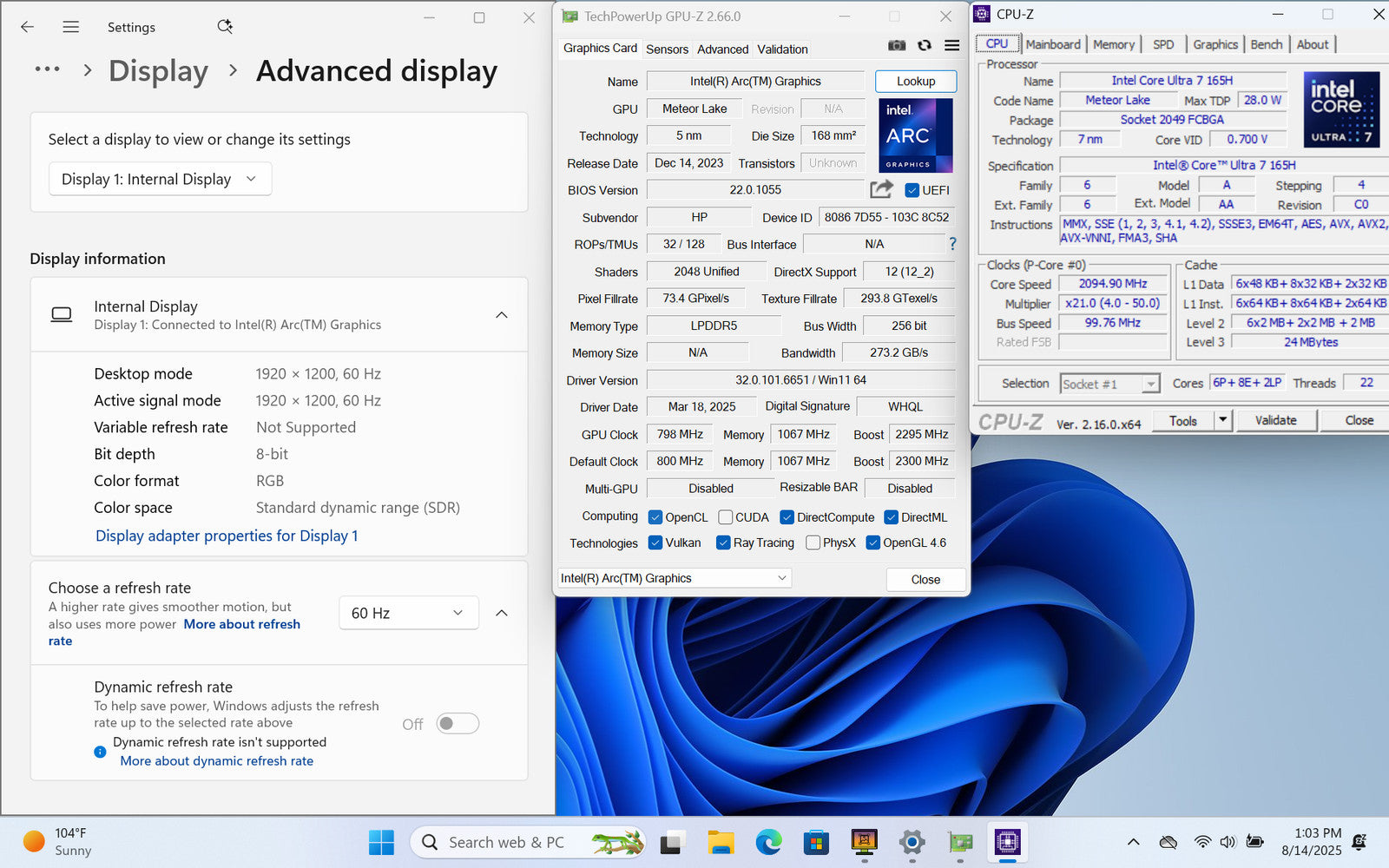Show hidden system tray icons
This screenshot has width=1389, height=868.
[1134, 842]
